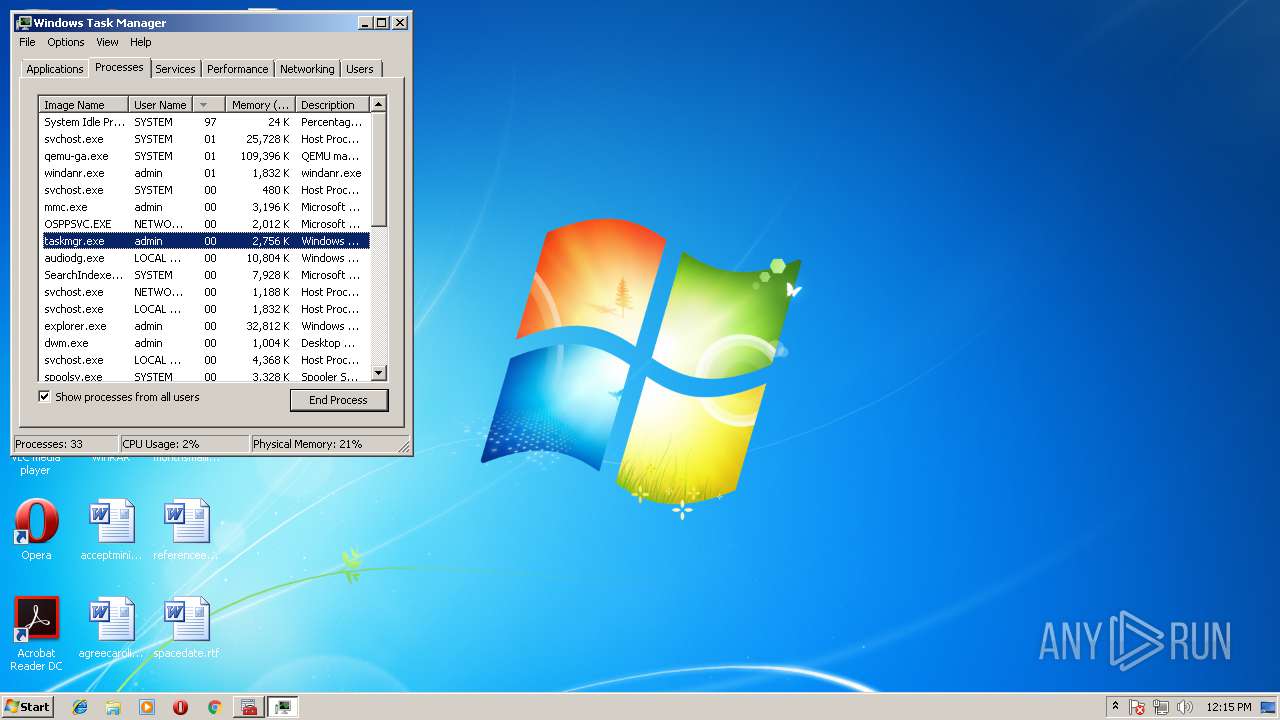Image resolution: width=1280 pixels, height=720 pixels.
Task: Launch Opera from the taskbar
Action: coord(180,707)
